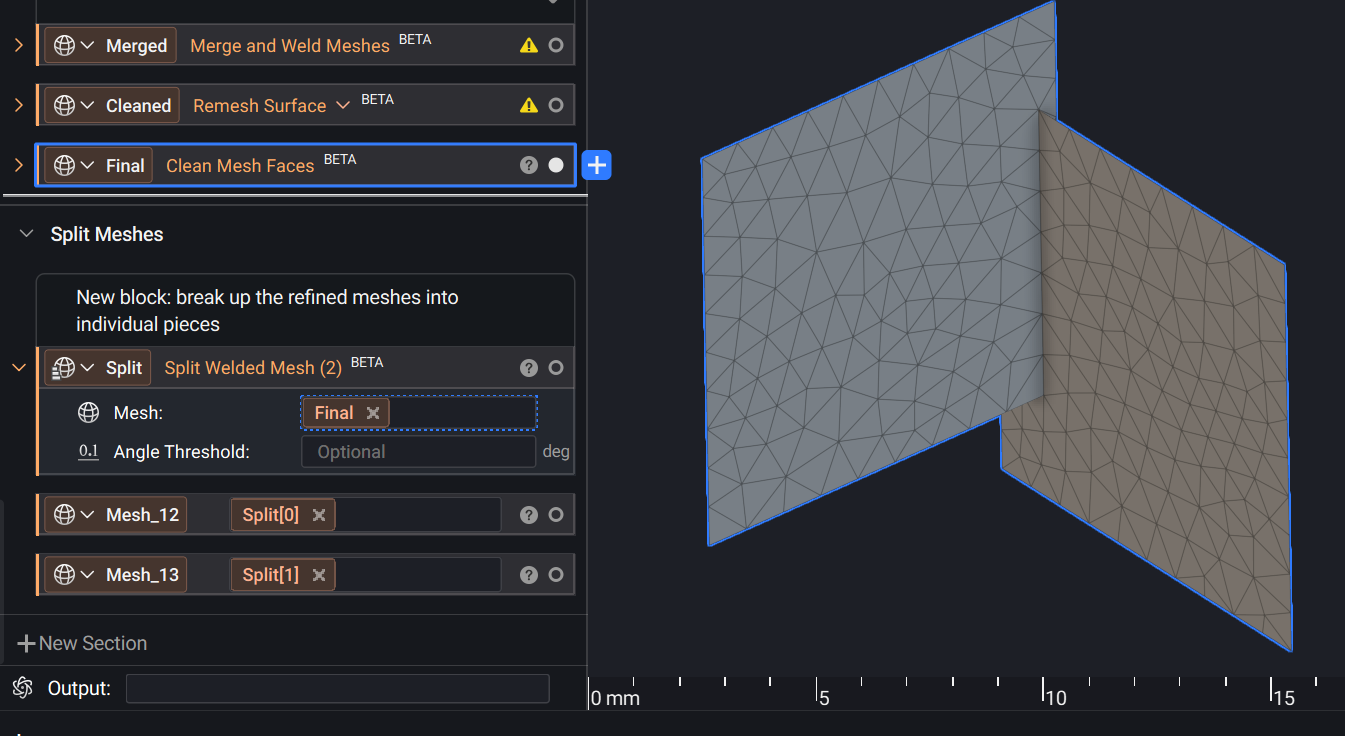Image resolution: width=1345 pixels, height=736 pixels.
Task: Click the Output text field
Action: coord(337,688)
